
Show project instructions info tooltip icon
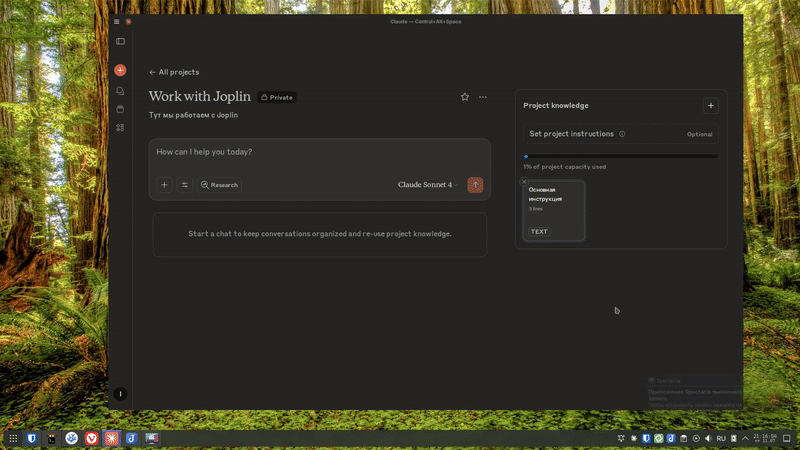(622, 134)
